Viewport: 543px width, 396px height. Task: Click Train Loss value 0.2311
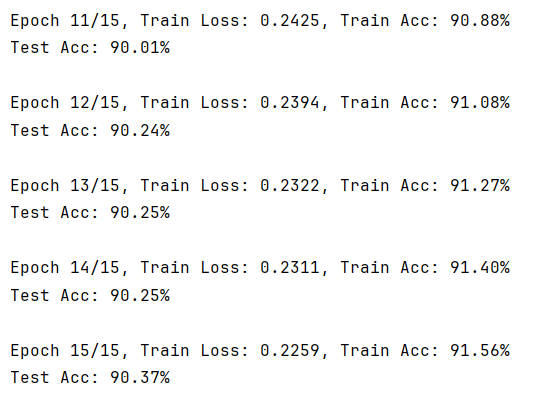(290, 268)
